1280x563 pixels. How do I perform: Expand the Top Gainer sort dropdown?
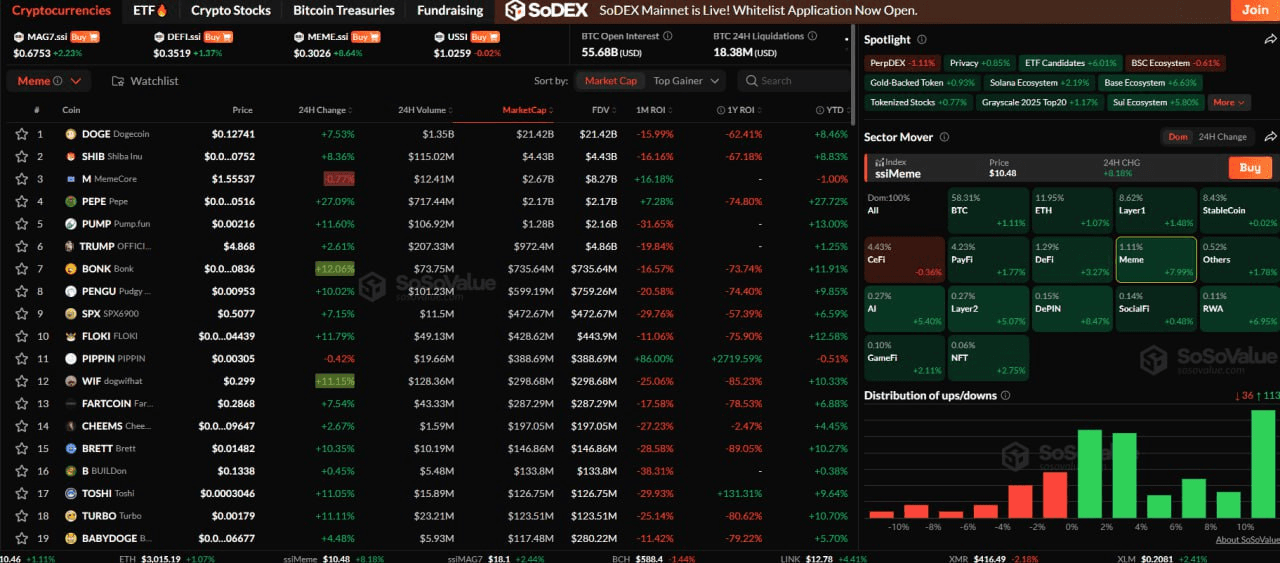tap(686, 81)
